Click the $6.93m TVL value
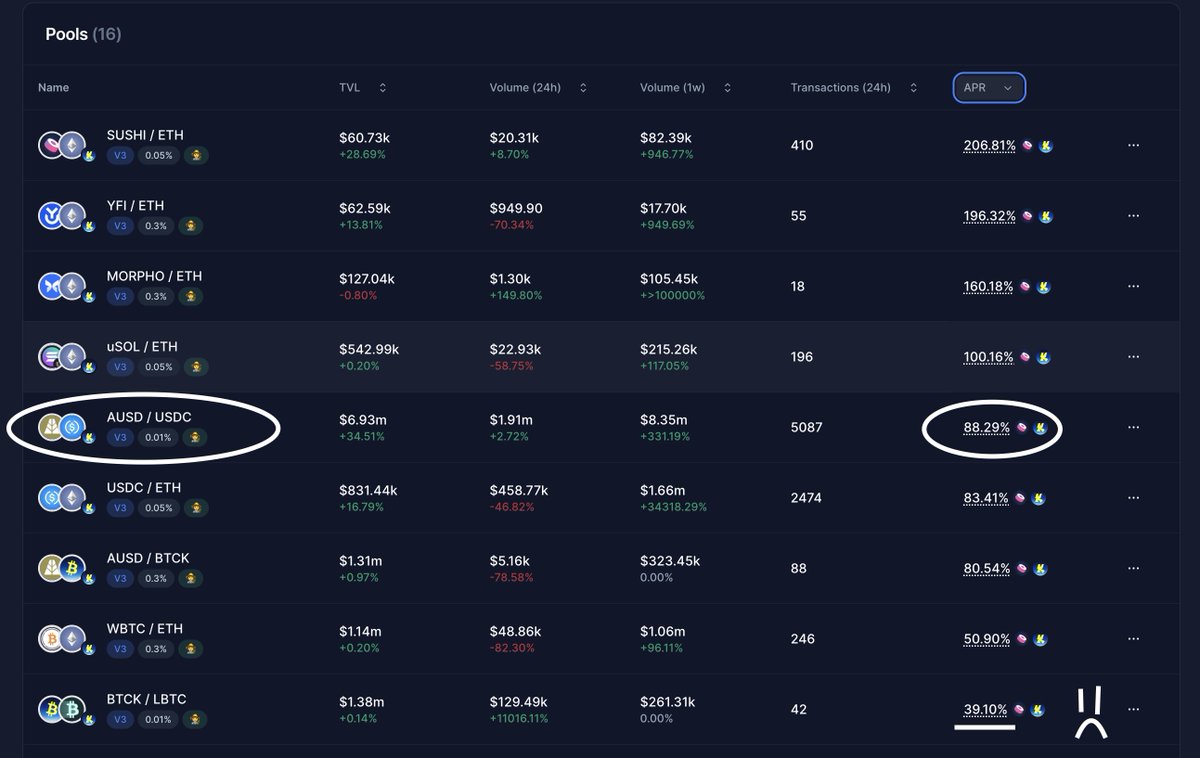This screenshot has width=1200, height=758. pyautogui.click(x=361, y=420)
